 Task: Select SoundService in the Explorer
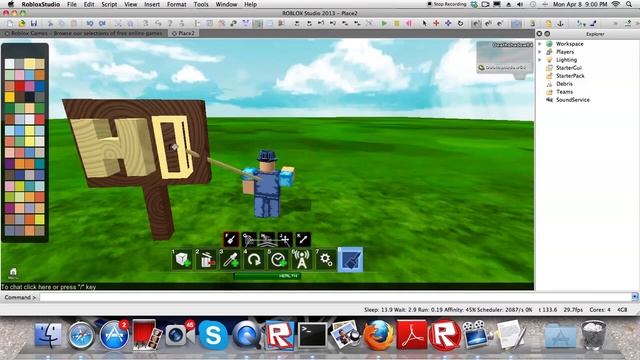[x=572, y=100]
